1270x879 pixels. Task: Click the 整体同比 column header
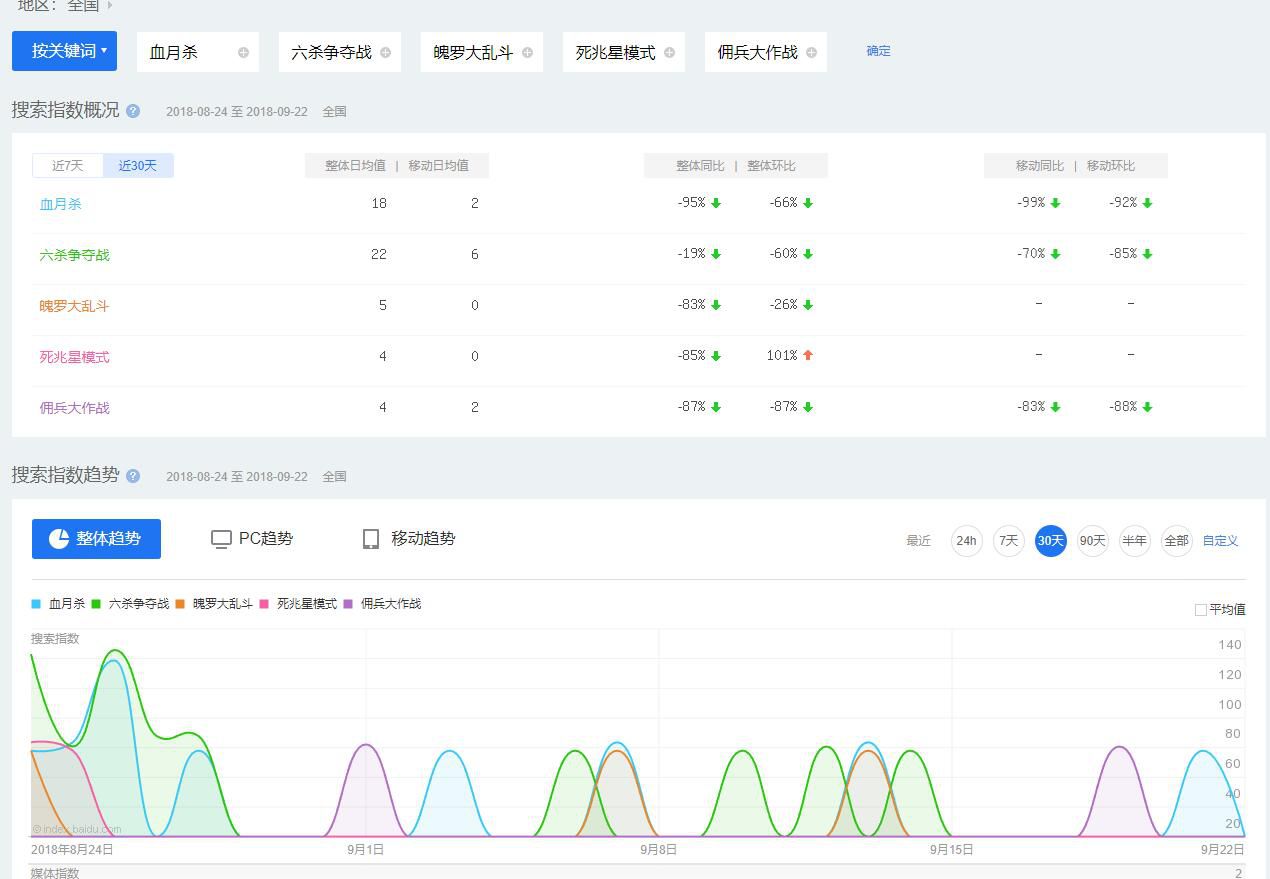coord(700,166)
